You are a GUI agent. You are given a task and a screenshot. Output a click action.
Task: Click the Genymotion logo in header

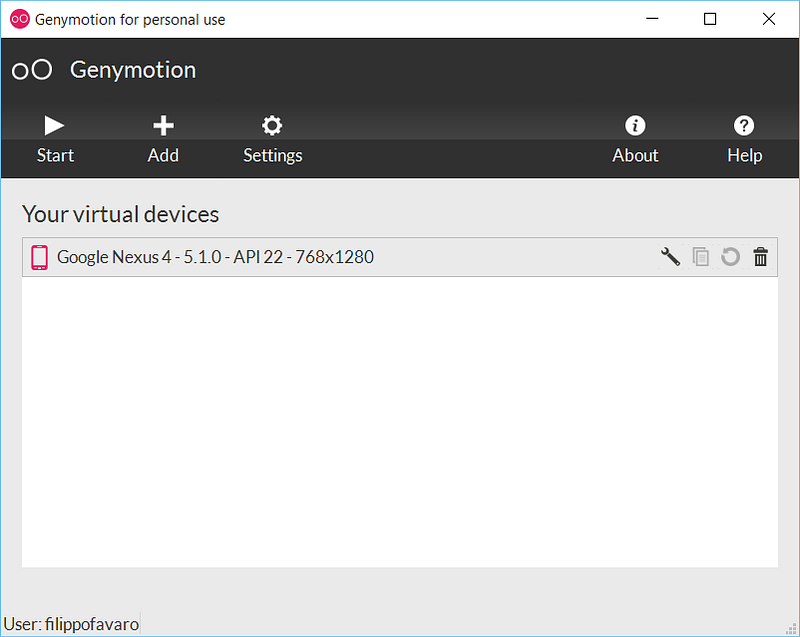32,70
